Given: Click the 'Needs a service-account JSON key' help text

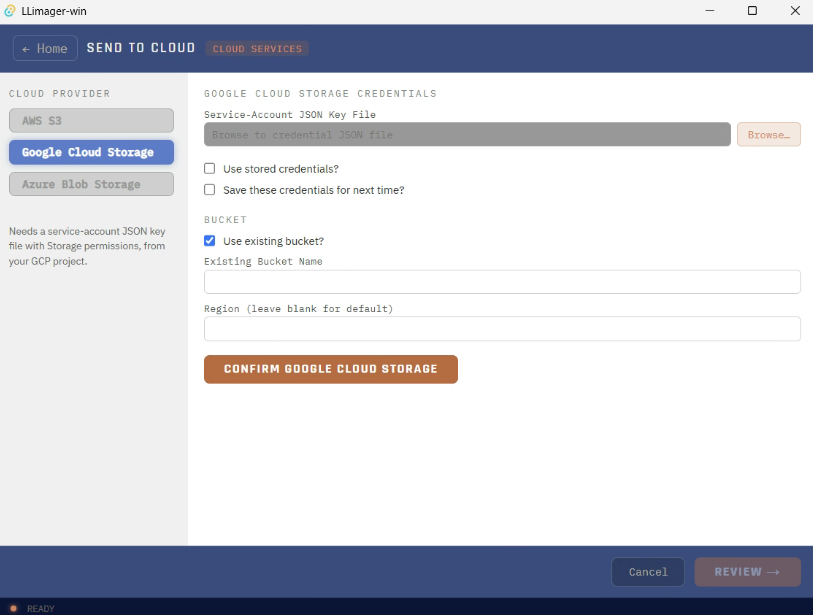Looking at the screenshot, I should pyautogui.click(x=87, y=246).
